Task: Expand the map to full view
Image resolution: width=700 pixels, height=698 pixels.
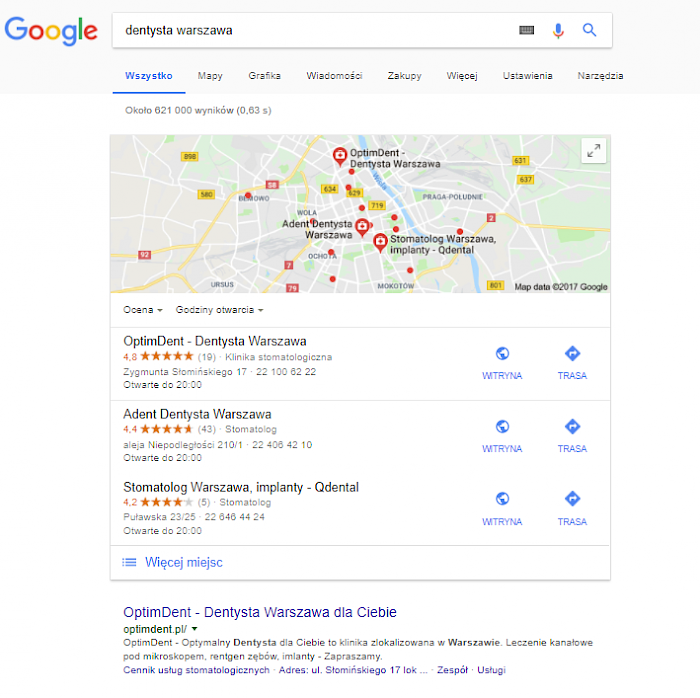Action: 593,151
